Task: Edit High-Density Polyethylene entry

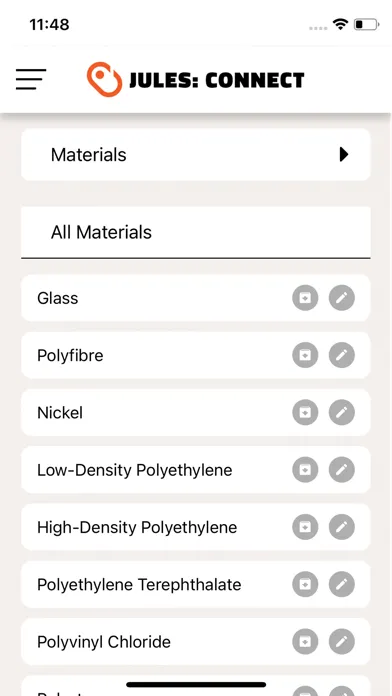Action: (341, 527)
